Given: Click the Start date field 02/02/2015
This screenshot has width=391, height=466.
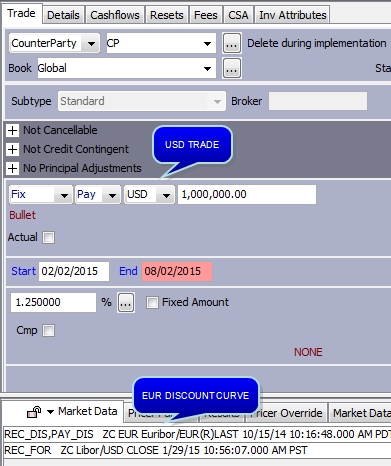Looking at the screenshot, I should [x=74, y=271].
